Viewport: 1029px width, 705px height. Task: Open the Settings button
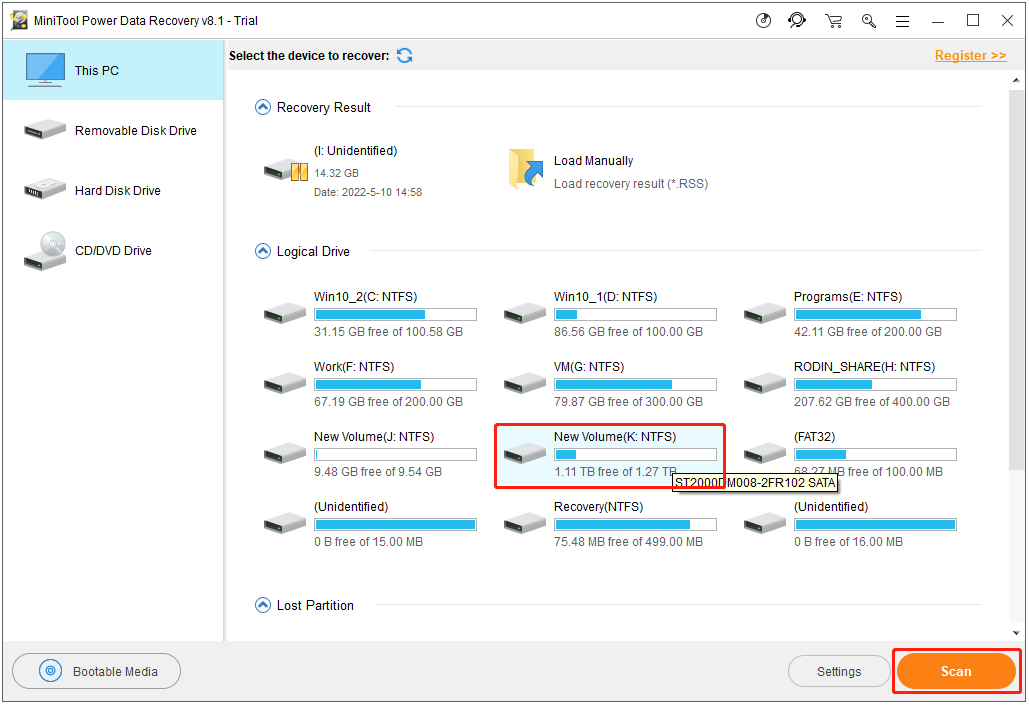[839, 672]
